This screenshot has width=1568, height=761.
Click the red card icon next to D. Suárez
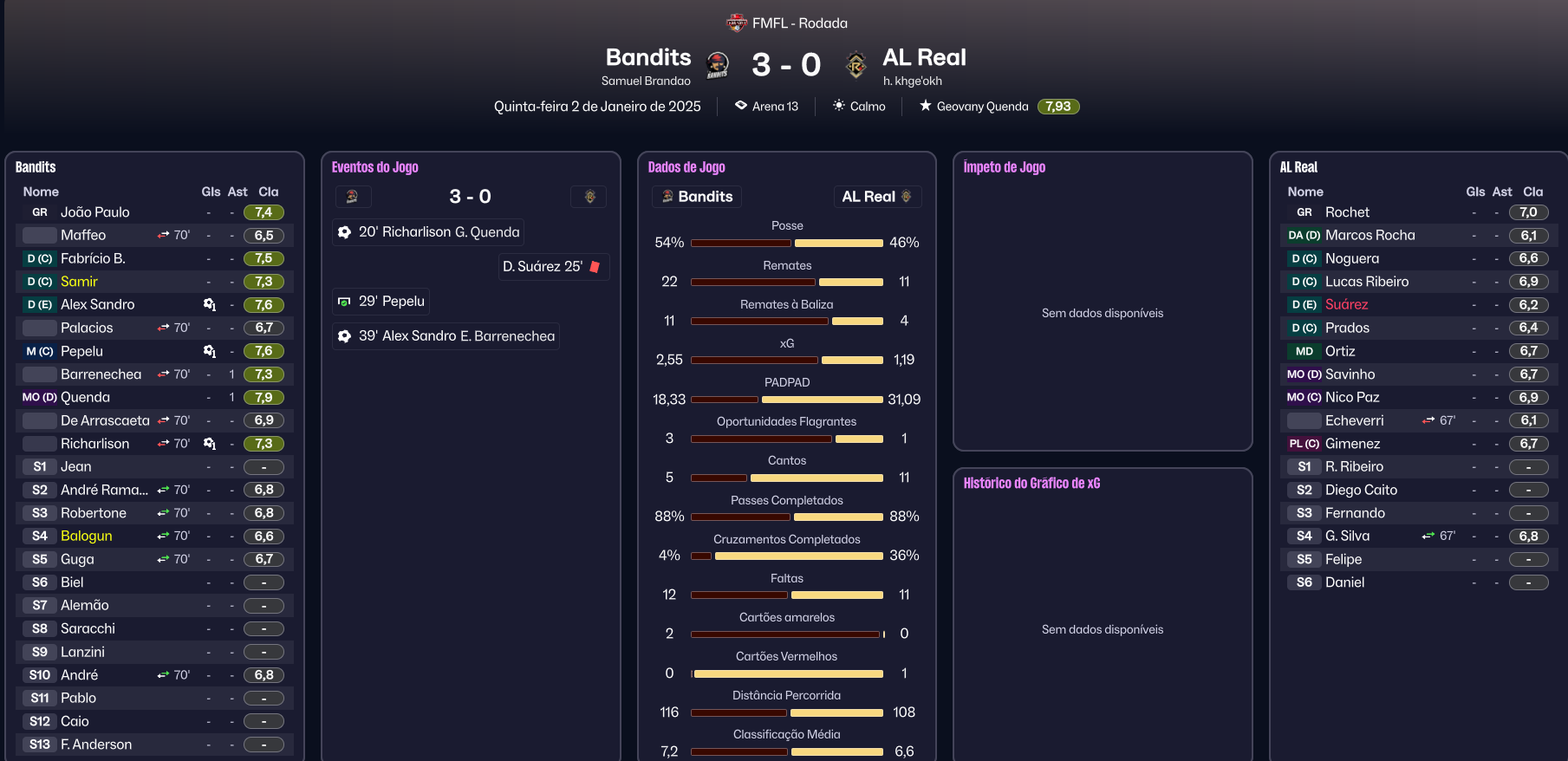coord(595,267)
